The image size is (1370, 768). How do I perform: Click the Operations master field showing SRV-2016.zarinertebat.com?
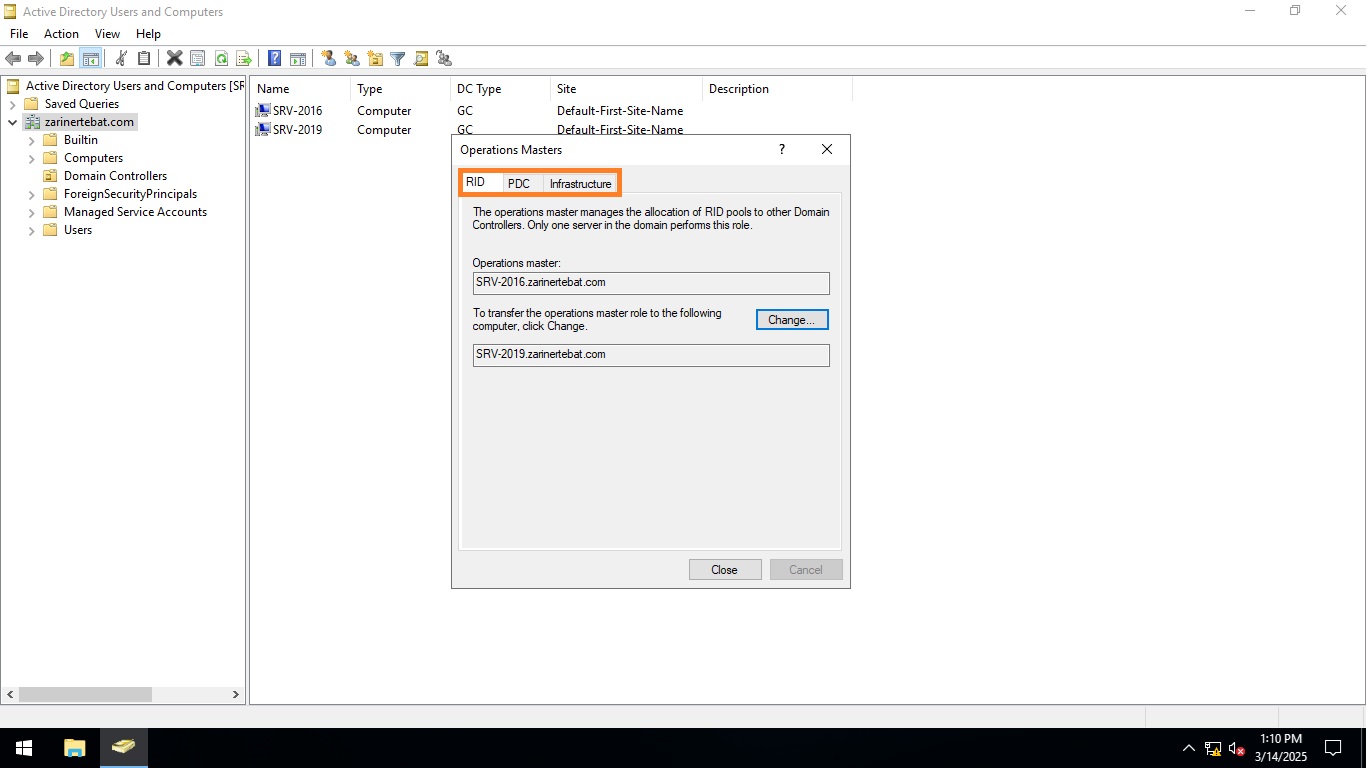pyautogui.click(x=651, y=283)
